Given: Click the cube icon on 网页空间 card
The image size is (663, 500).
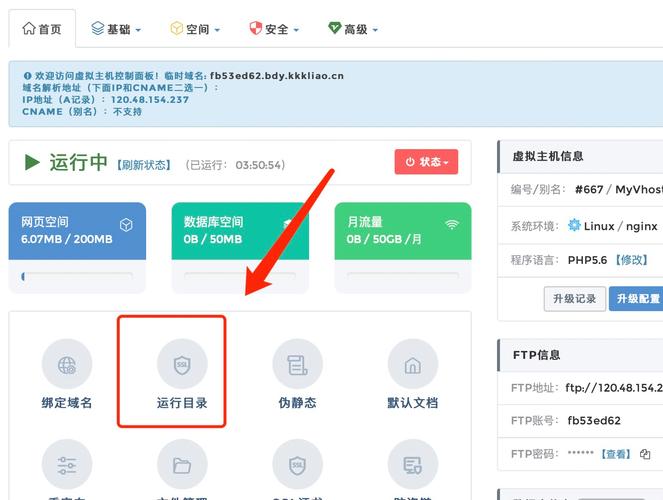Looking at the screenshot, I should (x=126, y=224).
